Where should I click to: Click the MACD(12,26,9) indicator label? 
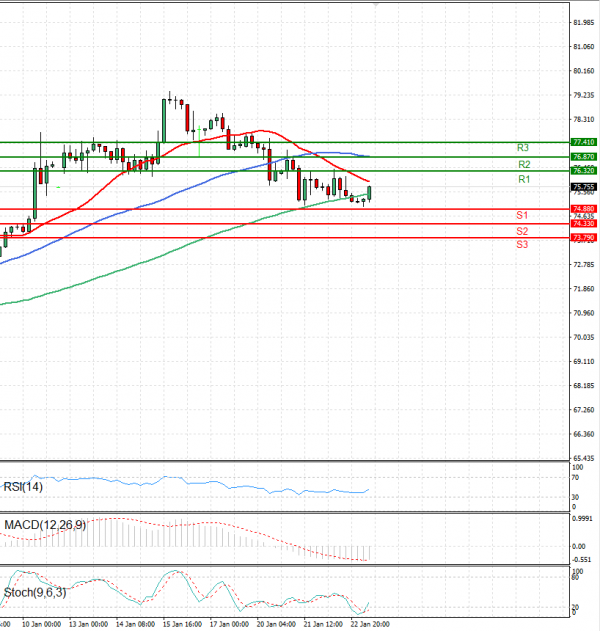point(45,525)
